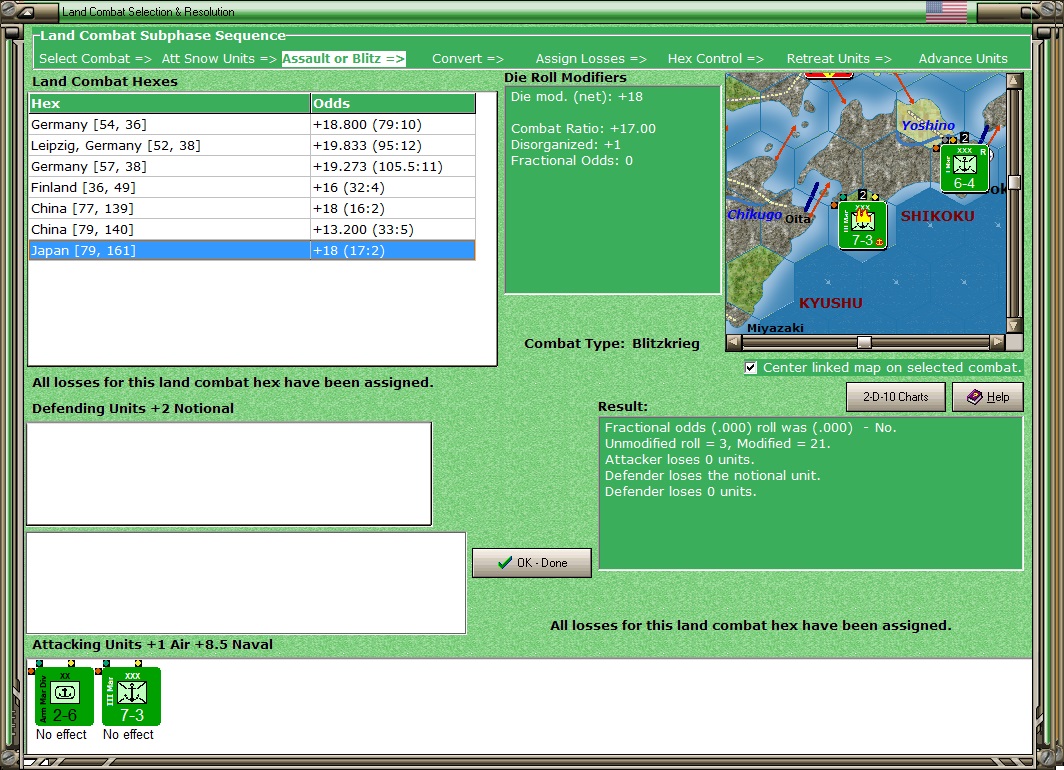
Task: Click the KYUSHU label on the map
Action: (830, 303)
